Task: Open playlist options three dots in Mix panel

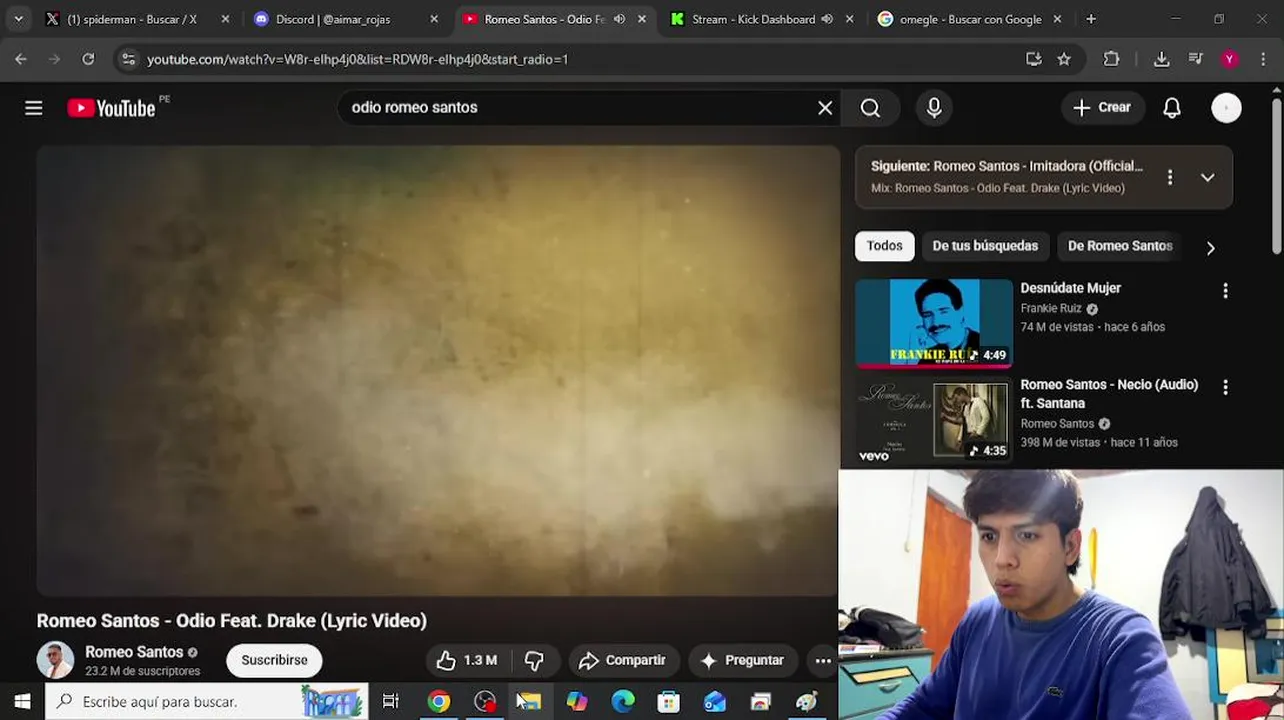Action: pyautogui.click(x=1170, y=177)
